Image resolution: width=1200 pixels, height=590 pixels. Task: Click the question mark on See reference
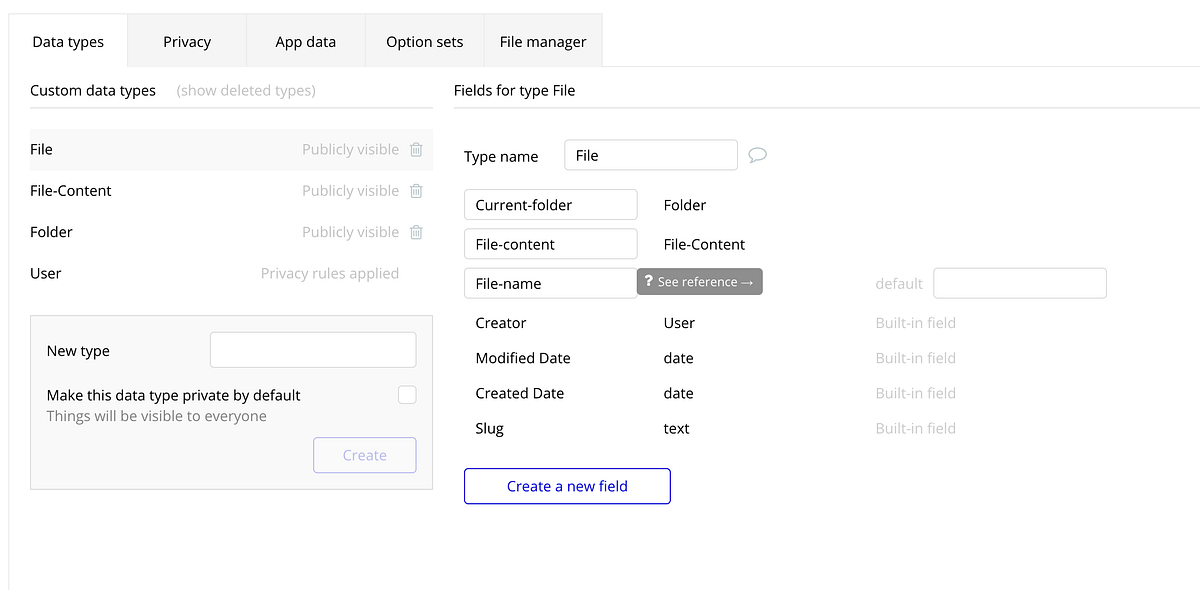[x=650, y=281]
